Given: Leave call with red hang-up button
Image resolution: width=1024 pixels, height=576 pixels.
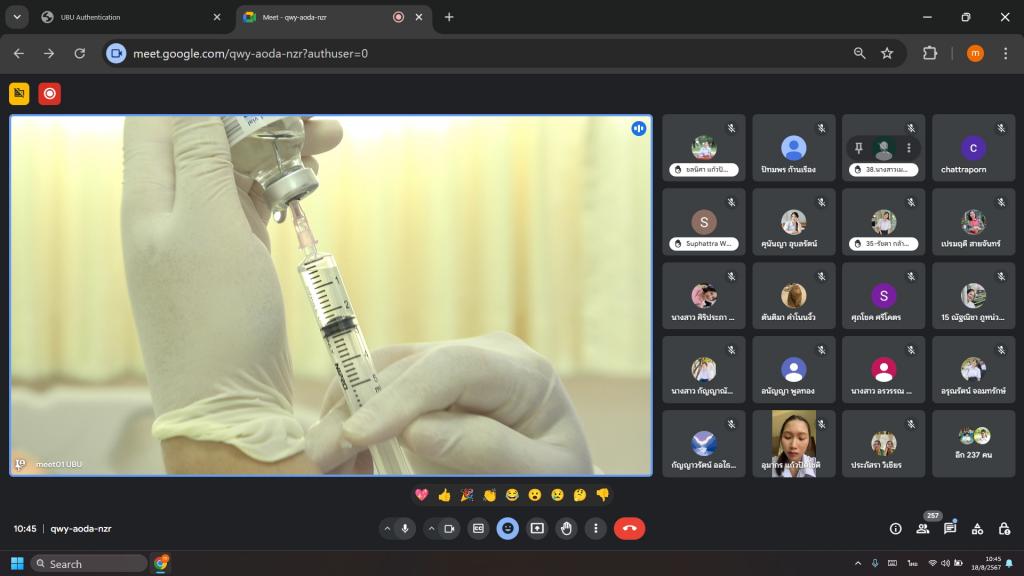Looking at the screenshot, I should click(x=629, y=528).
